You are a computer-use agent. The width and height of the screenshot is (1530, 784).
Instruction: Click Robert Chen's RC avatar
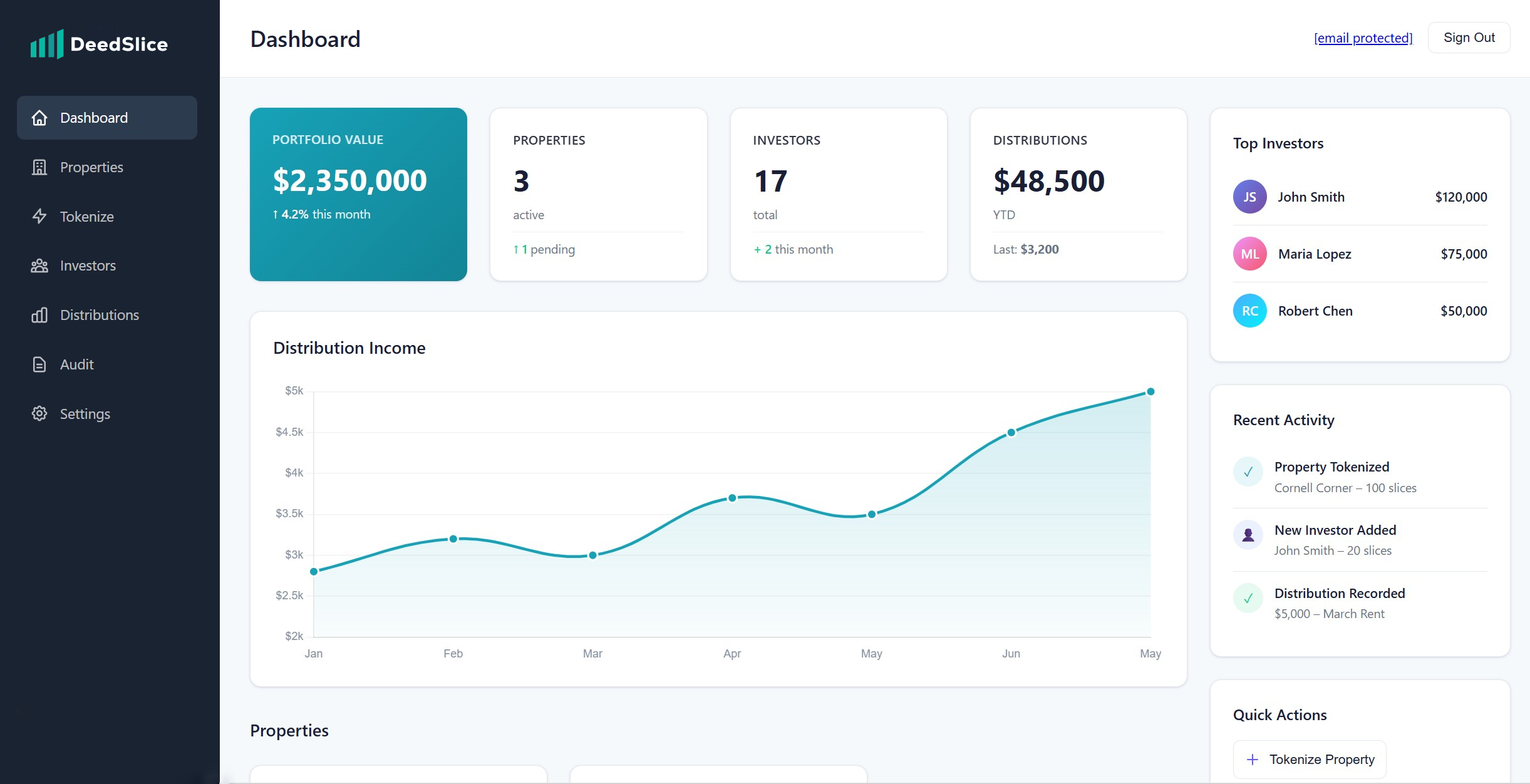click(x=1249, y=310)
